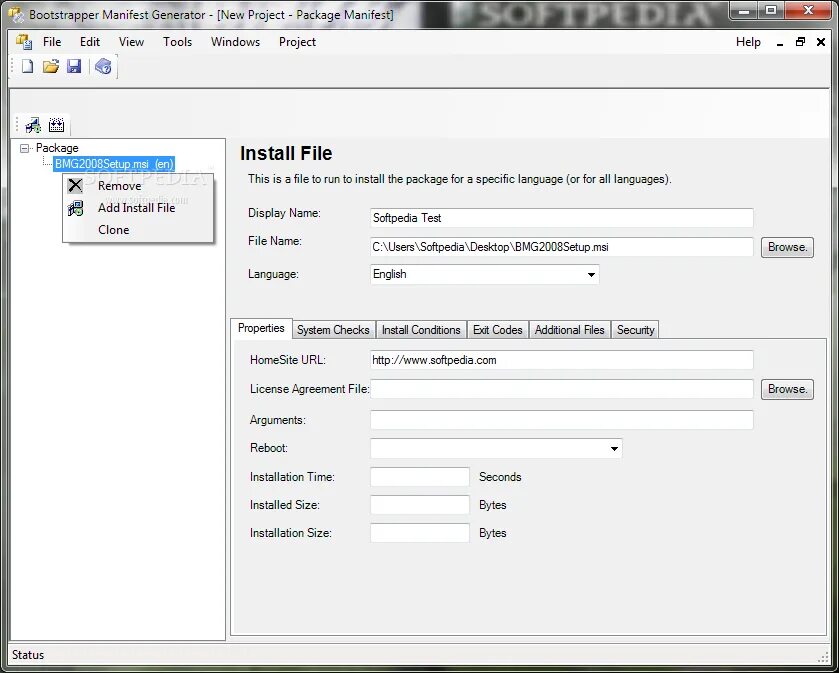This screenshot has width=839, height=673.
Task: Click the Display Name field
Action: [562, 218]
